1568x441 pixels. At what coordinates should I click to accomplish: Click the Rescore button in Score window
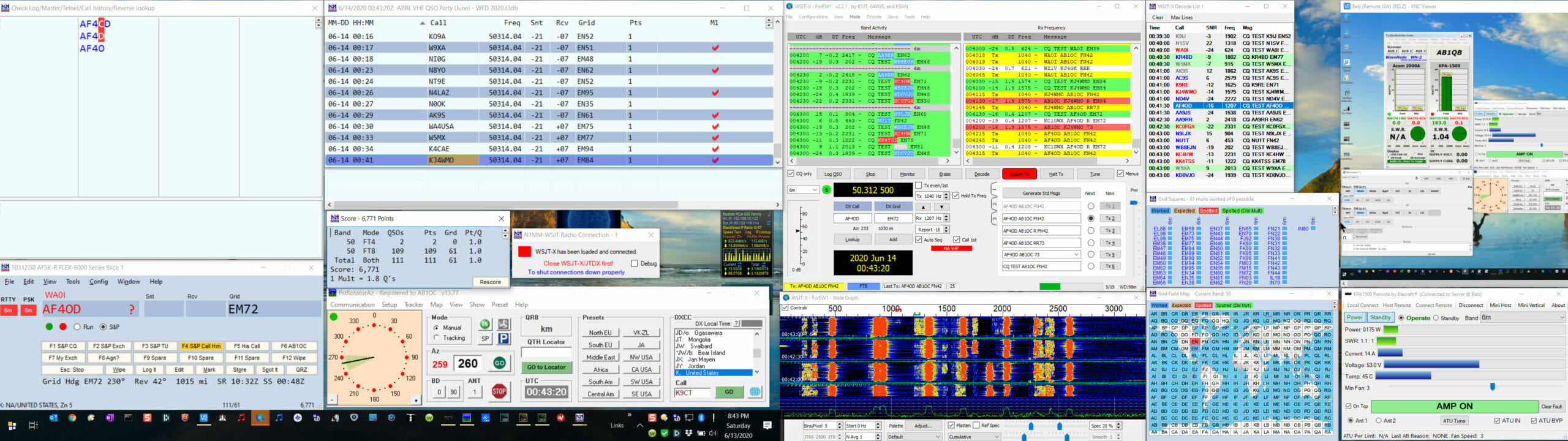coord(490,282)
